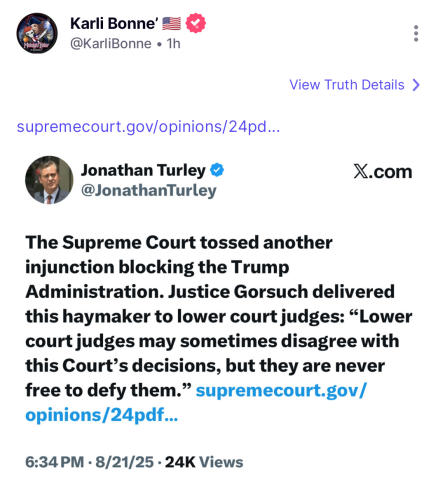Click Jonathan Turley's blue verified checkmark
445x500 pixels.
[x=217, y=170]
